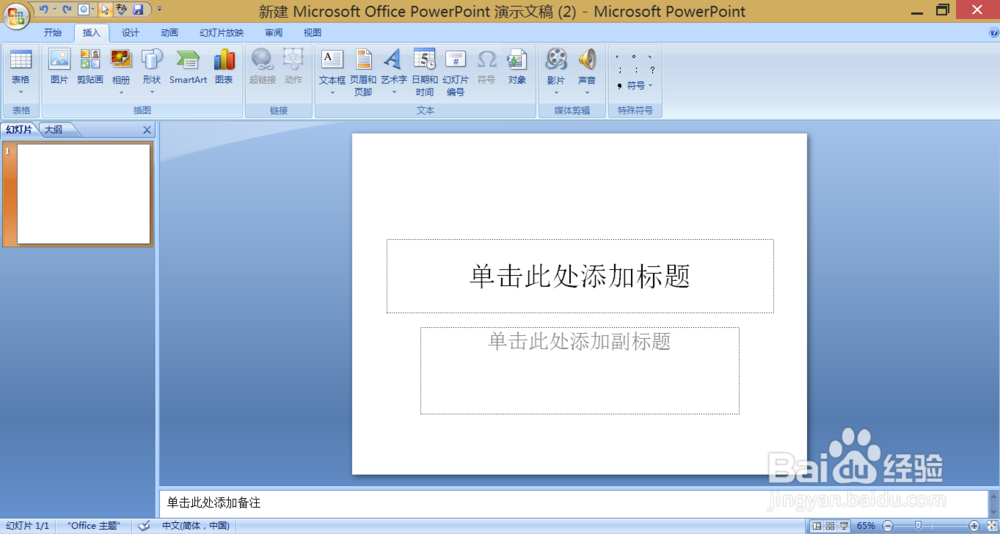Image resolution: width=1000 pixels, height=534 pixels.
Task: Click the notes pane scroll down arrow
Action: [x=993, y=512]
